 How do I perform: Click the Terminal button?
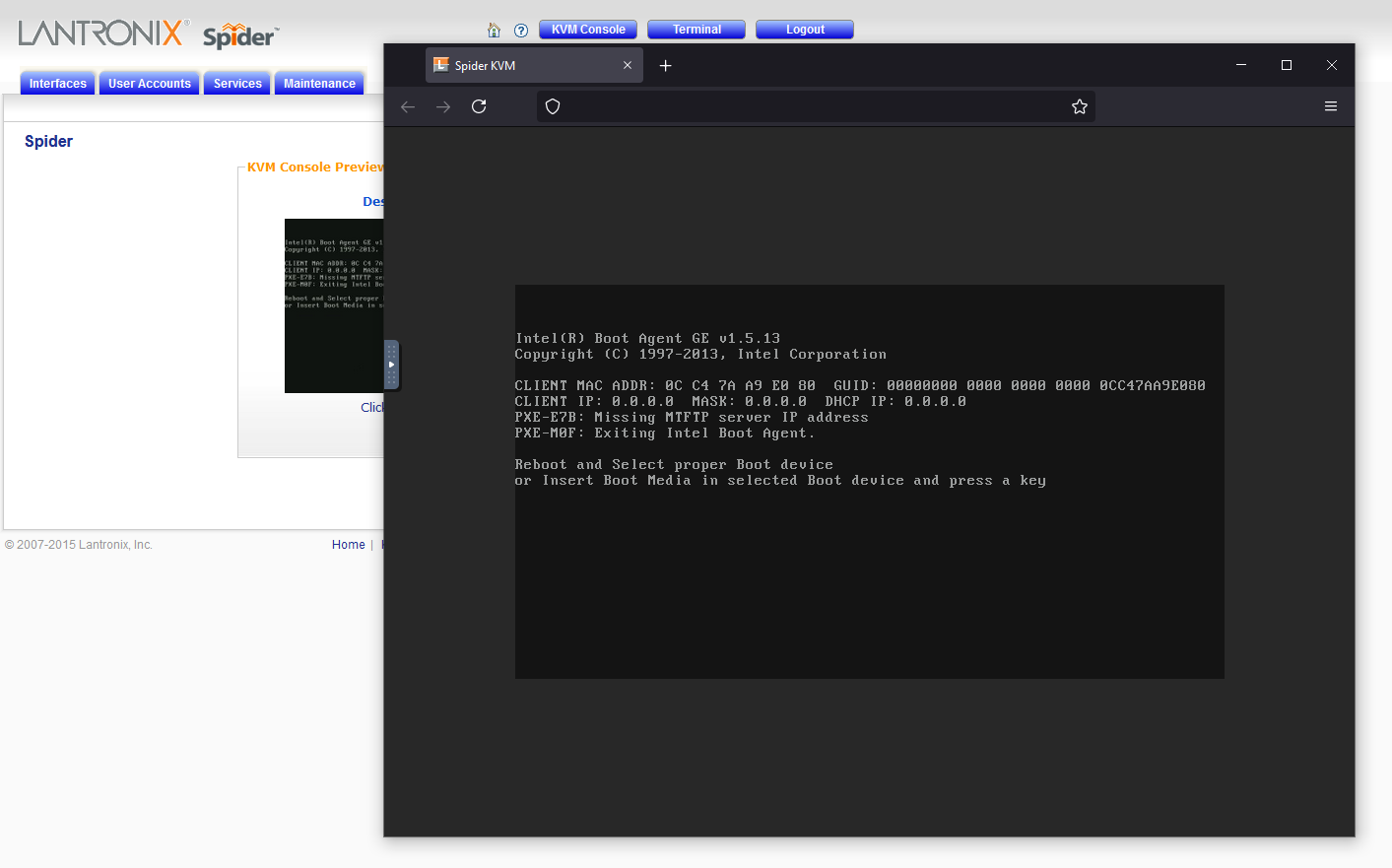pyautogui.click(x=696, y=30)
